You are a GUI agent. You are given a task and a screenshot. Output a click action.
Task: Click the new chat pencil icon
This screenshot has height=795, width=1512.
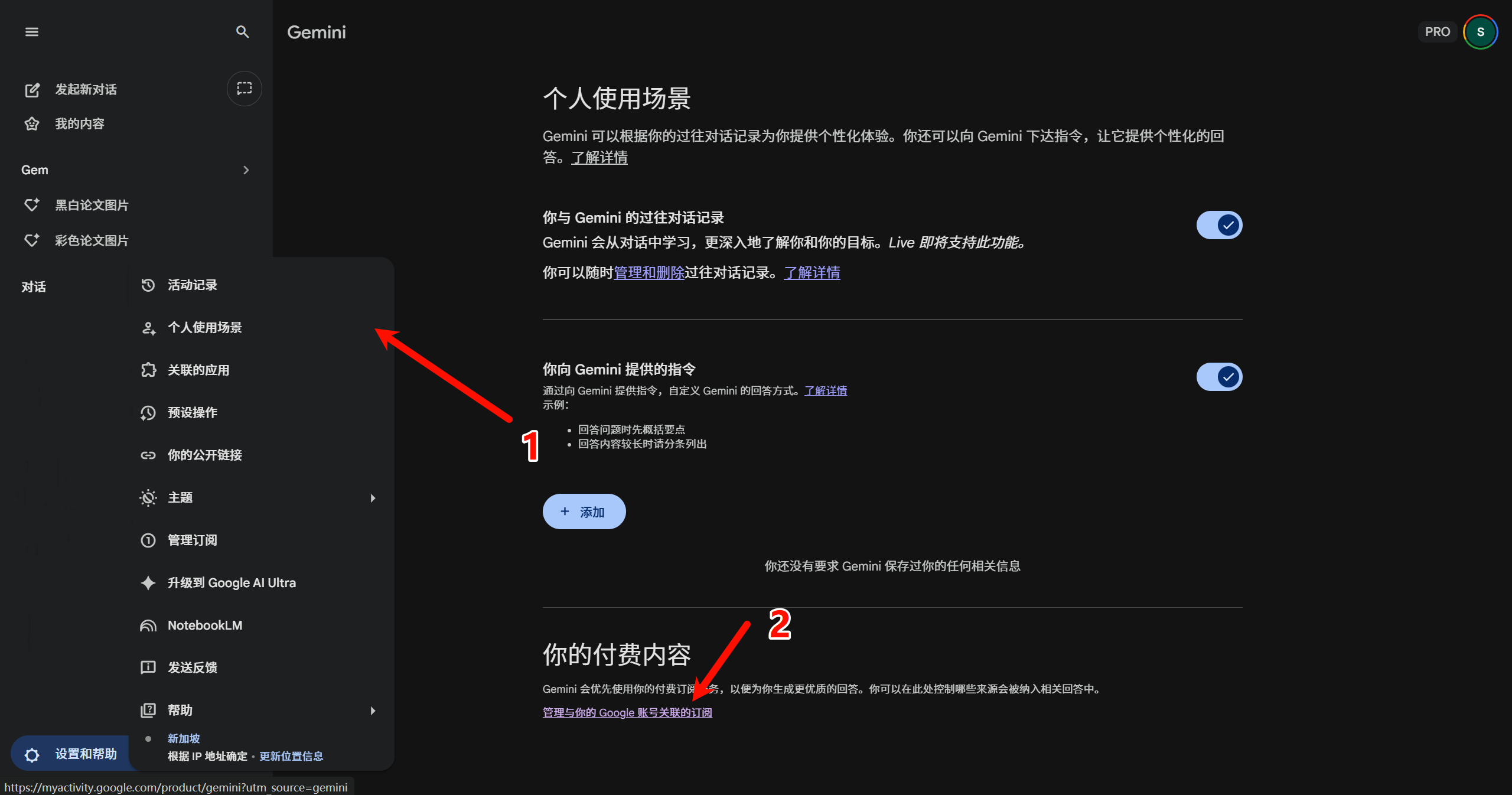32,90
